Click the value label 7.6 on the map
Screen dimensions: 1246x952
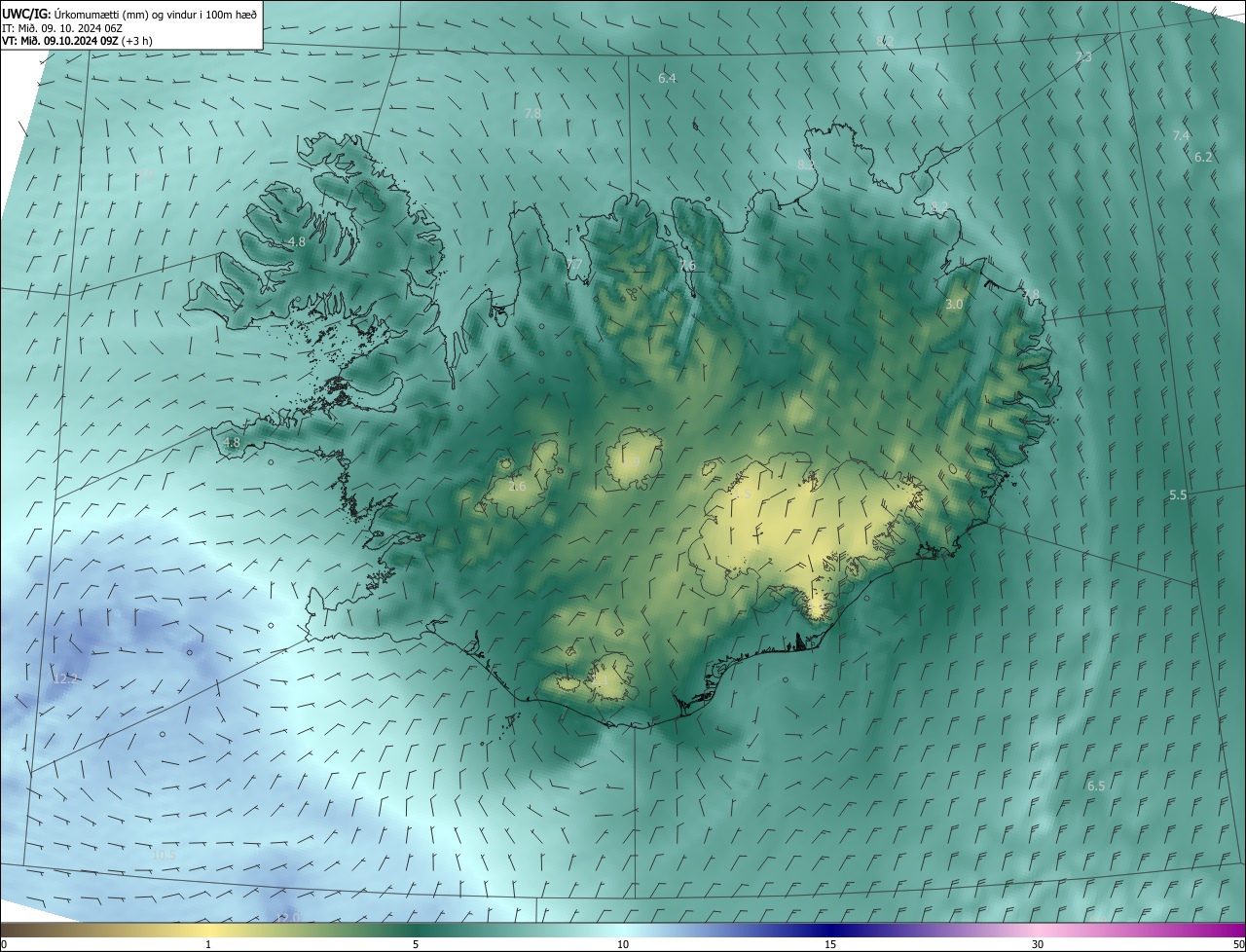(x=687, y=266)
